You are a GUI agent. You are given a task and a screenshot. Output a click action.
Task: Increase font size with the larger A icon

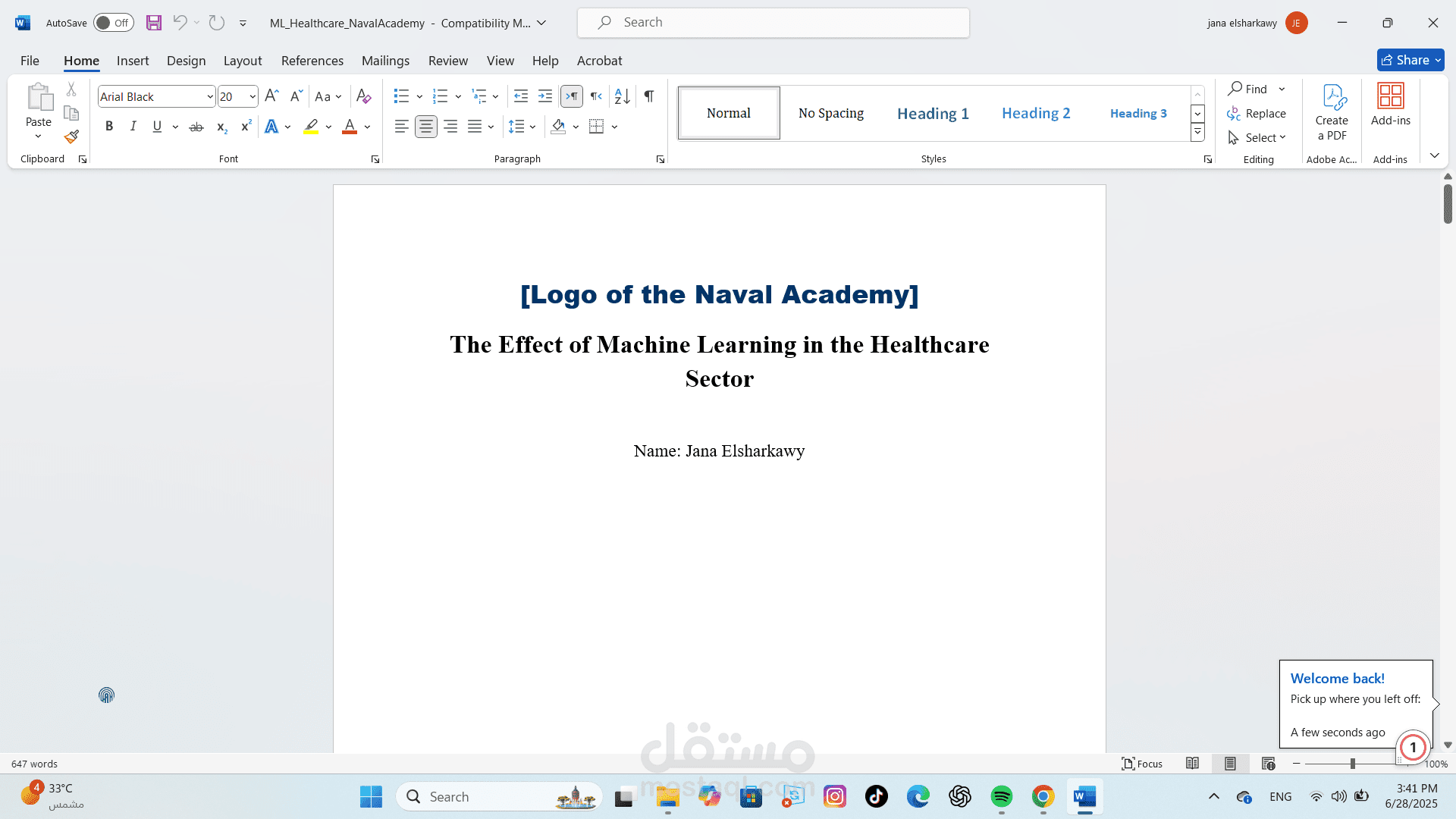272,96
